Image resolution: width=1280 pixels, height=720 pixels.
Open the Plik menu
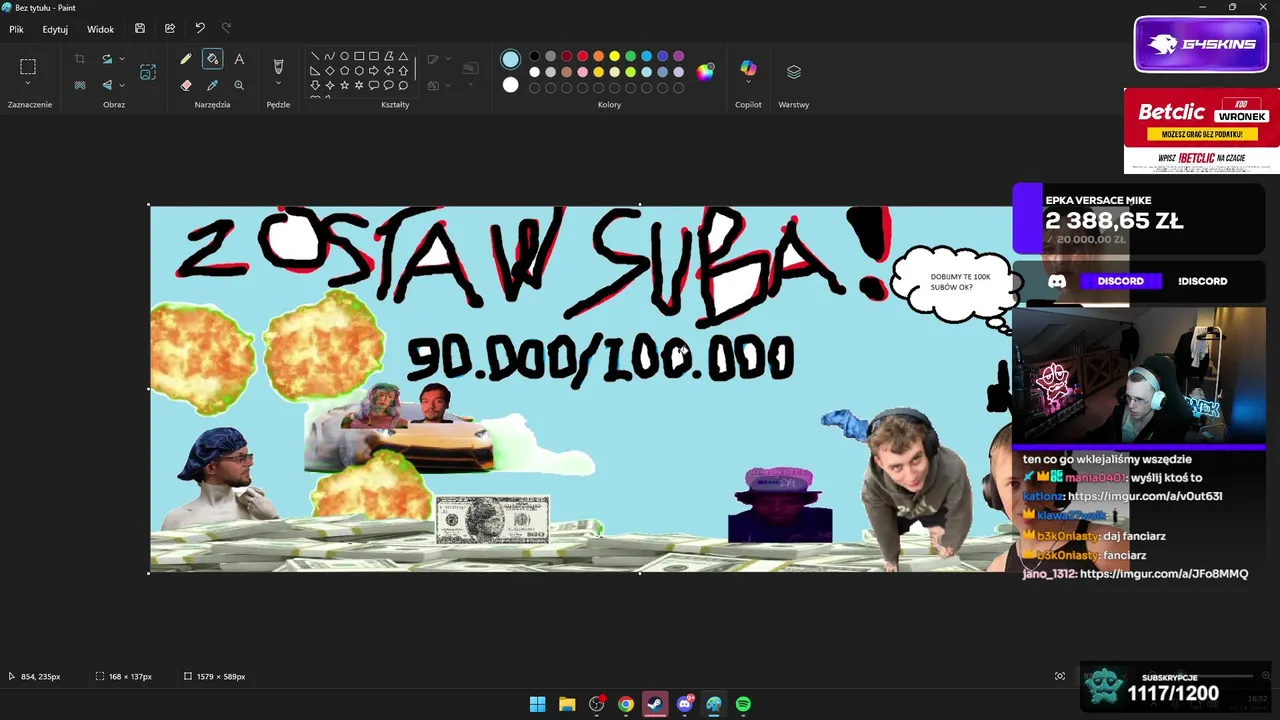pyautogui.click(x=17, y=29)
